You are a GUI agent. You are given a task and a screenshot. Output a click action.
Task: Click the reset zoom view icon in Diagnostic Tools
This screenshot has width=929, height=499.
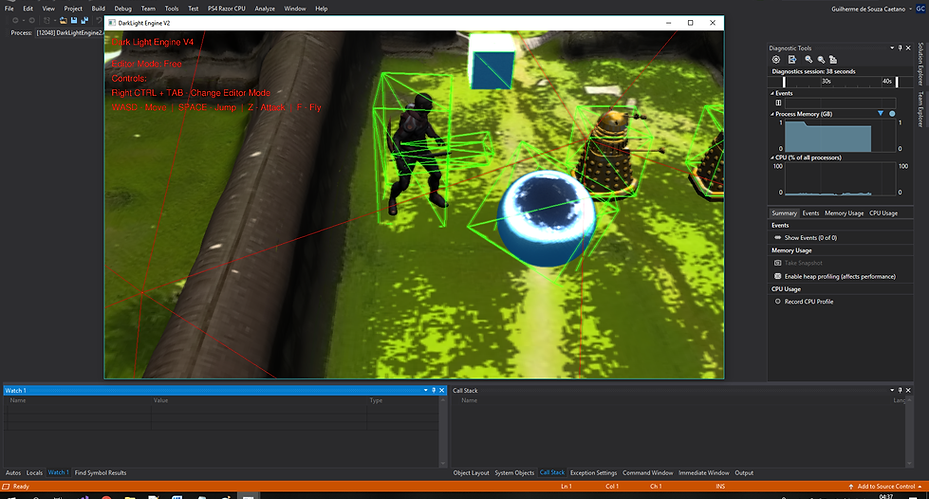pos(833,59)
